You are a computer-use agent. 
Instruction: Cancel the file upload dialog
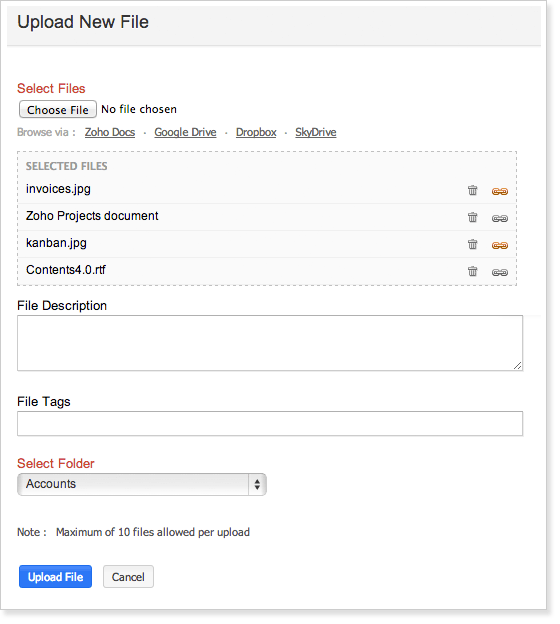point(128,577)
